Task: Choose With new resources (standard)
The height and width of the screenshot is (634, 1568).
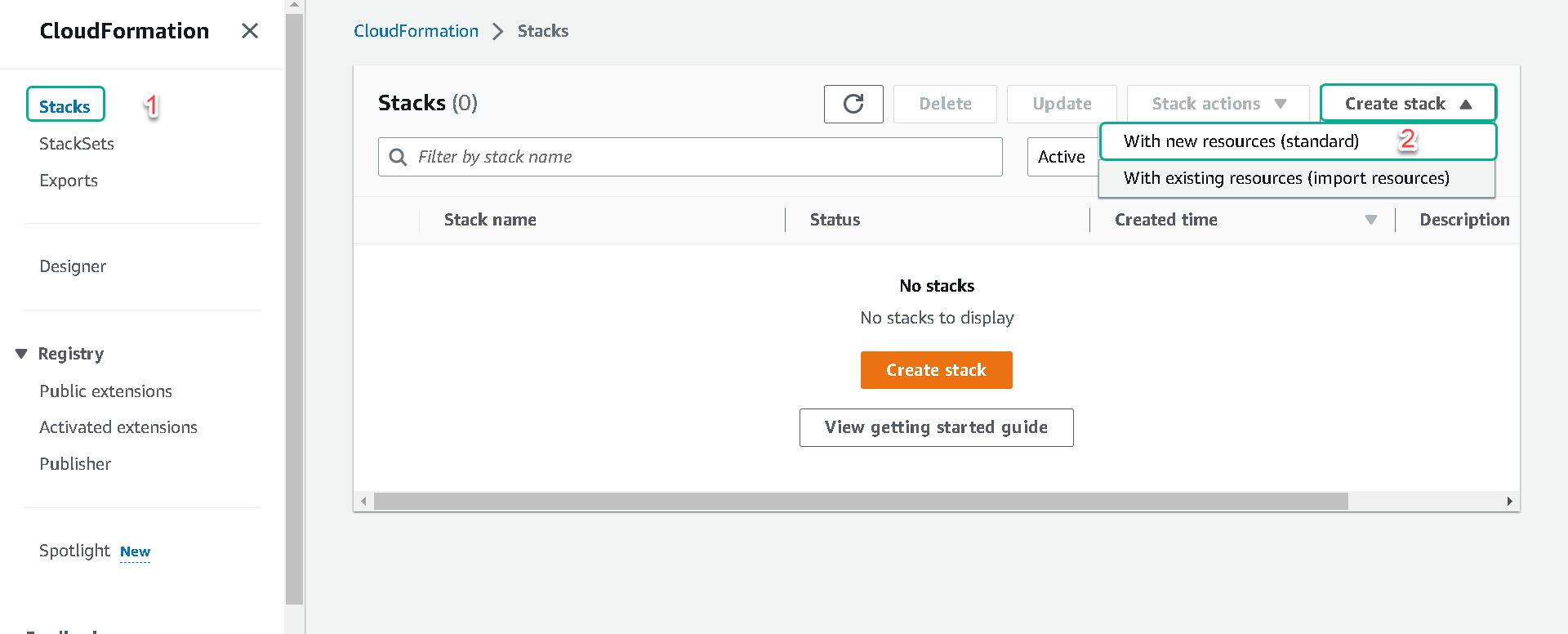Action: tap(1298, 141)
